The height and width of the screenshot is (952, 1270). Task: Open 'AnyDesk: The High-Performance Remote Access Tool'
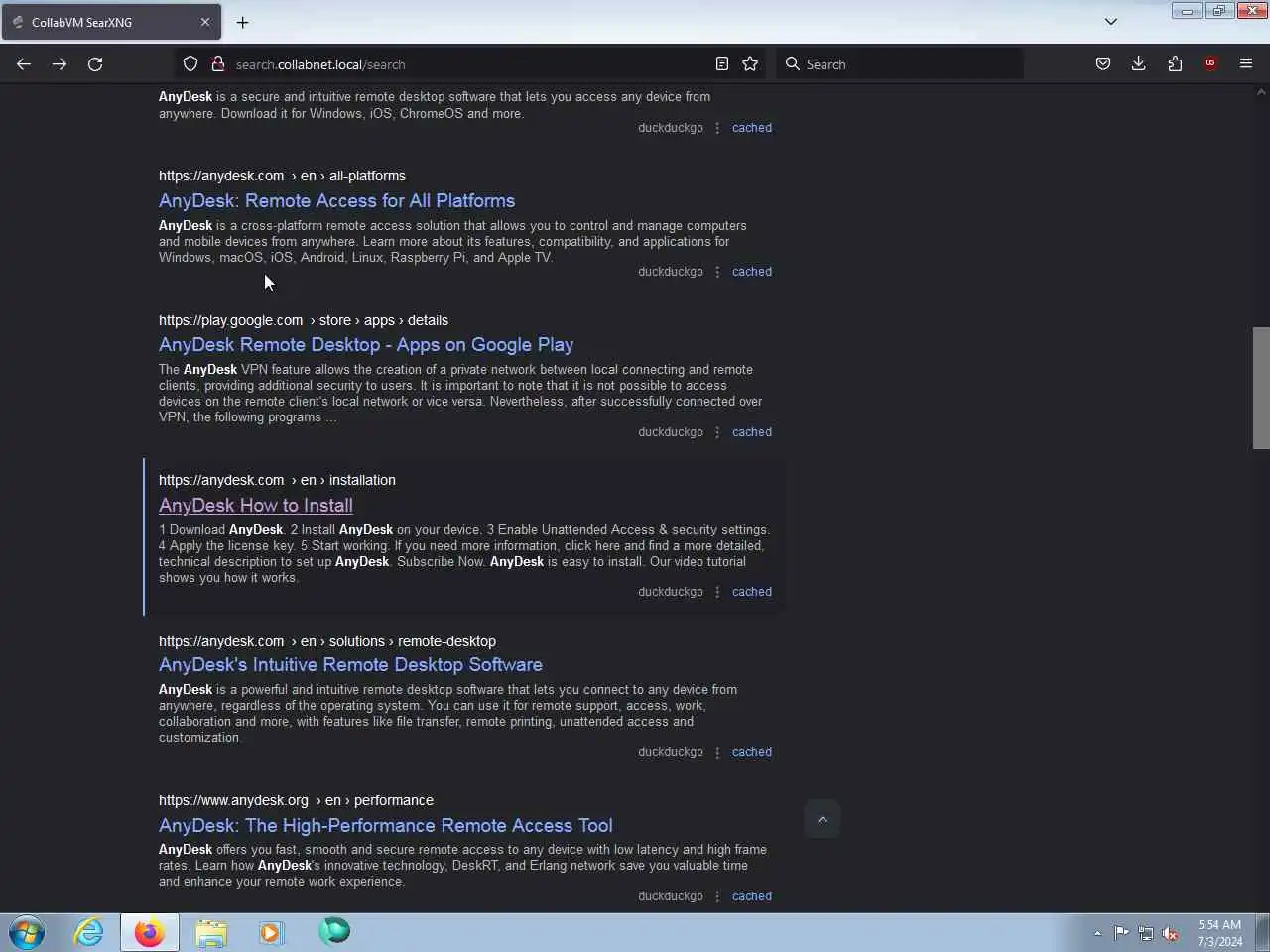pos(386,825)
